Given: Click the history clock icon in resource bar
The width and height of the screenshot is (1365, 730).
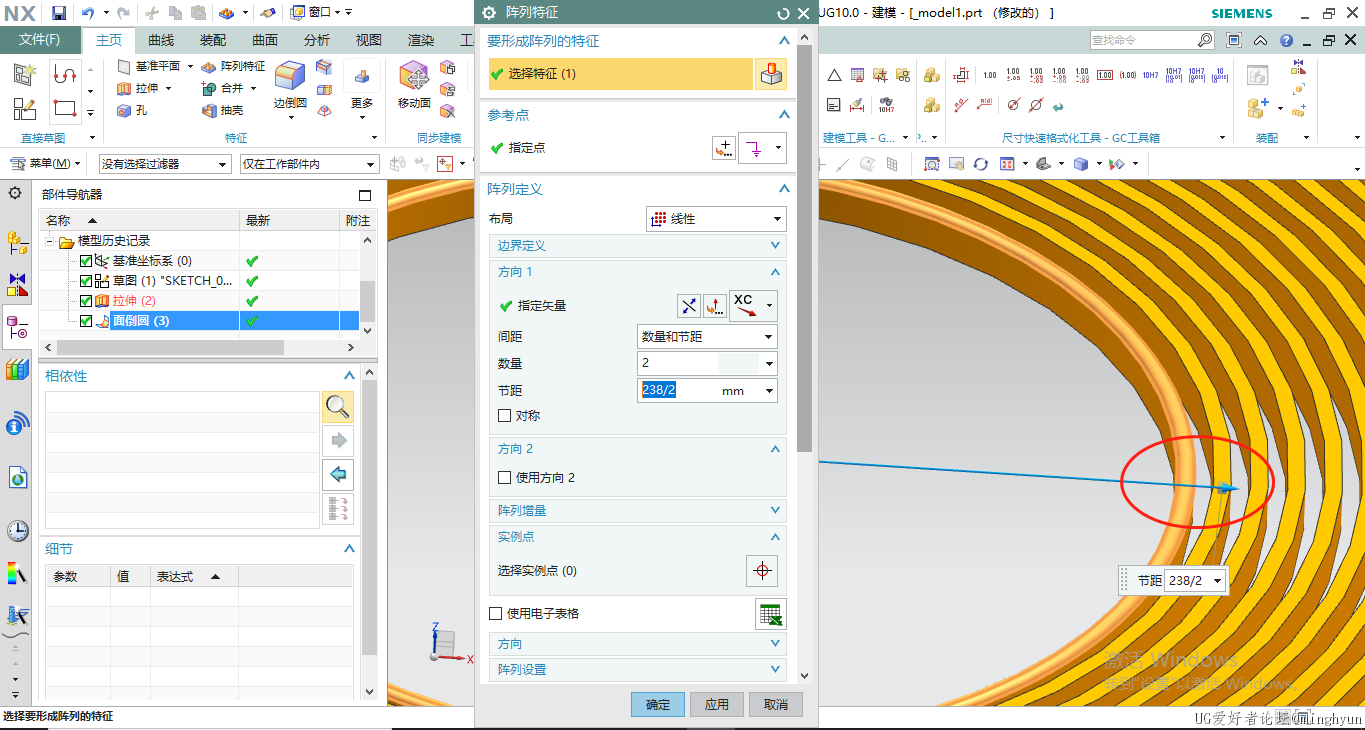Looking at the screenshot, I should [17, 530].
